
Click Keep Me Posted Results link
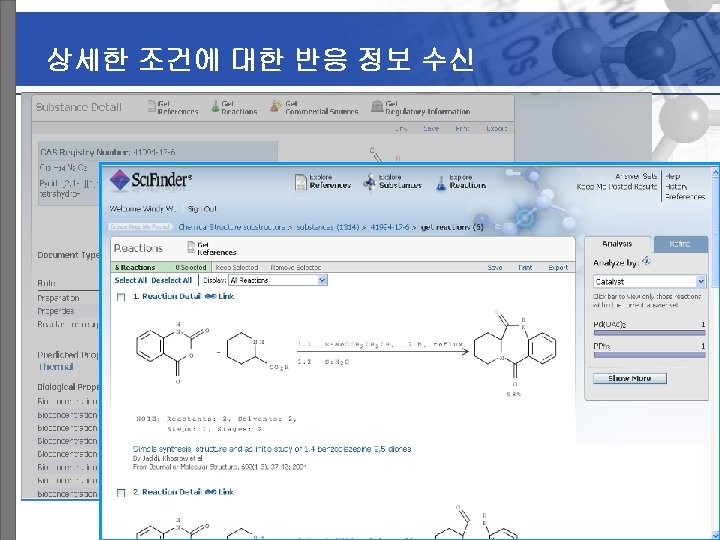tap(617, 186)
